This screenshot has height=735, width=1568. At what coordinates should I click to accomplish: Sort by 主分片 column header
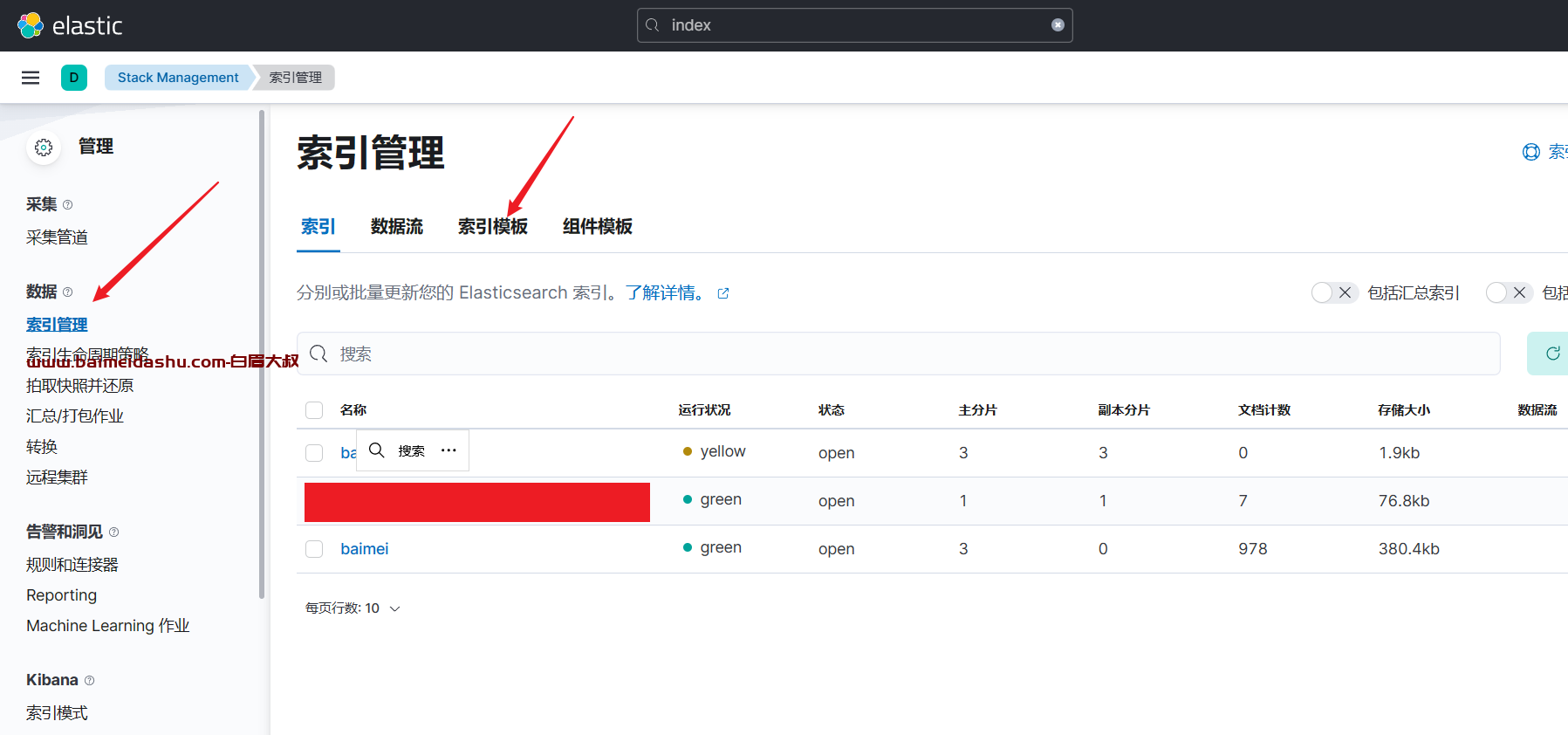tap(978, 410)
